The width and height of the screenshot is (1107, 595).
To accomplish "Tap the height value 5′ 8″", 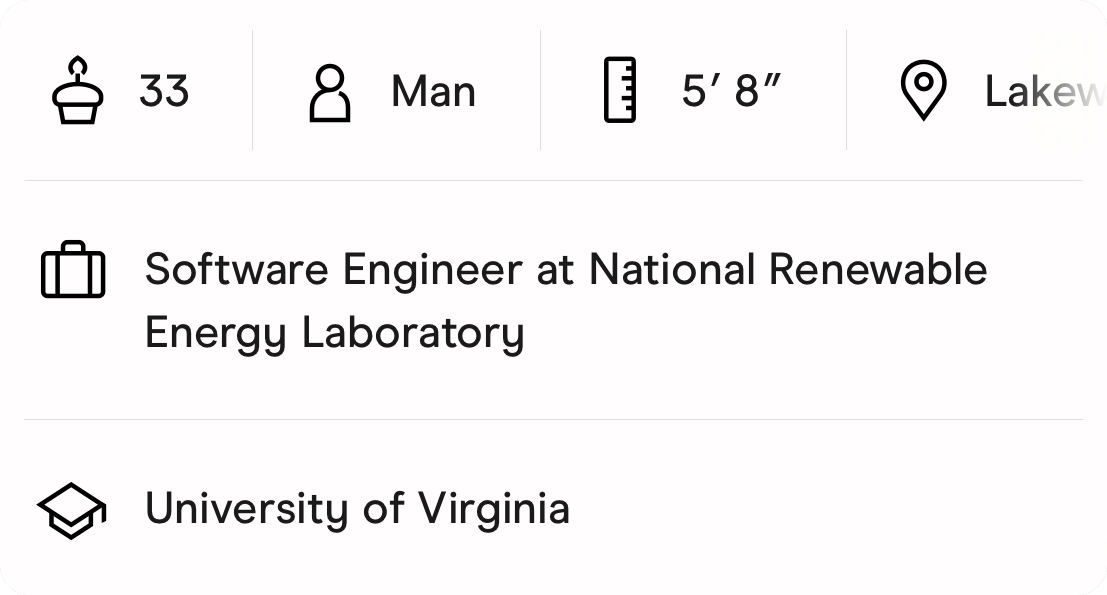I will [x=730, y=92].
